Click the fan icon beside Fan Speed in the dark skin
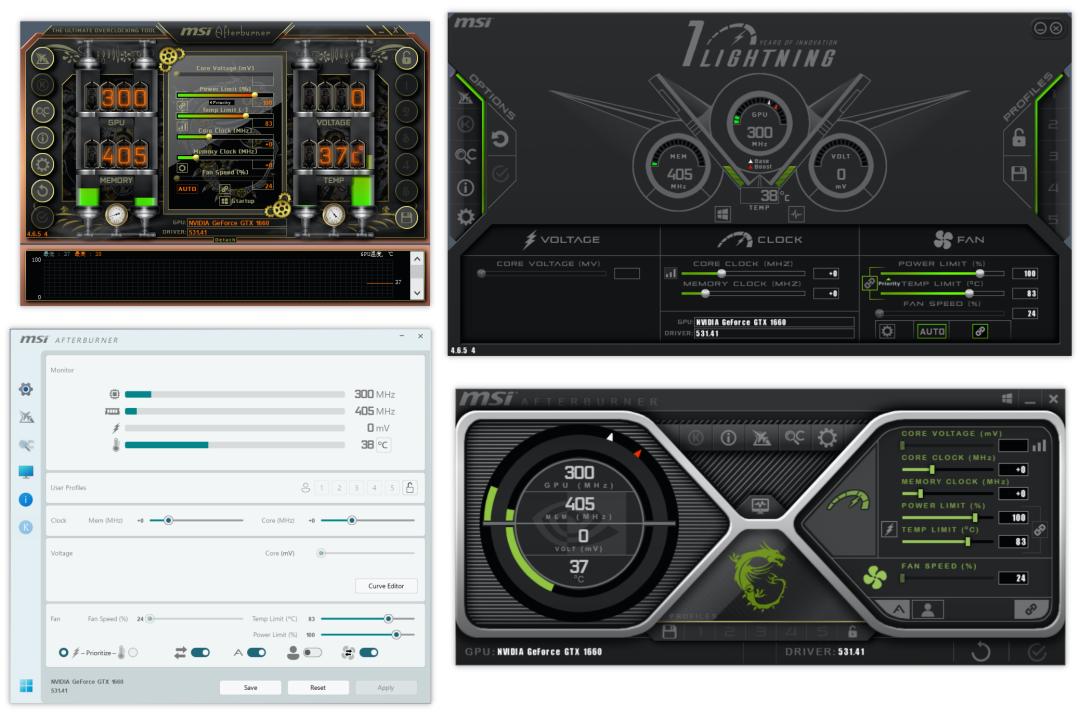This screenshot has width=1080, height=717. click(874, 578)
